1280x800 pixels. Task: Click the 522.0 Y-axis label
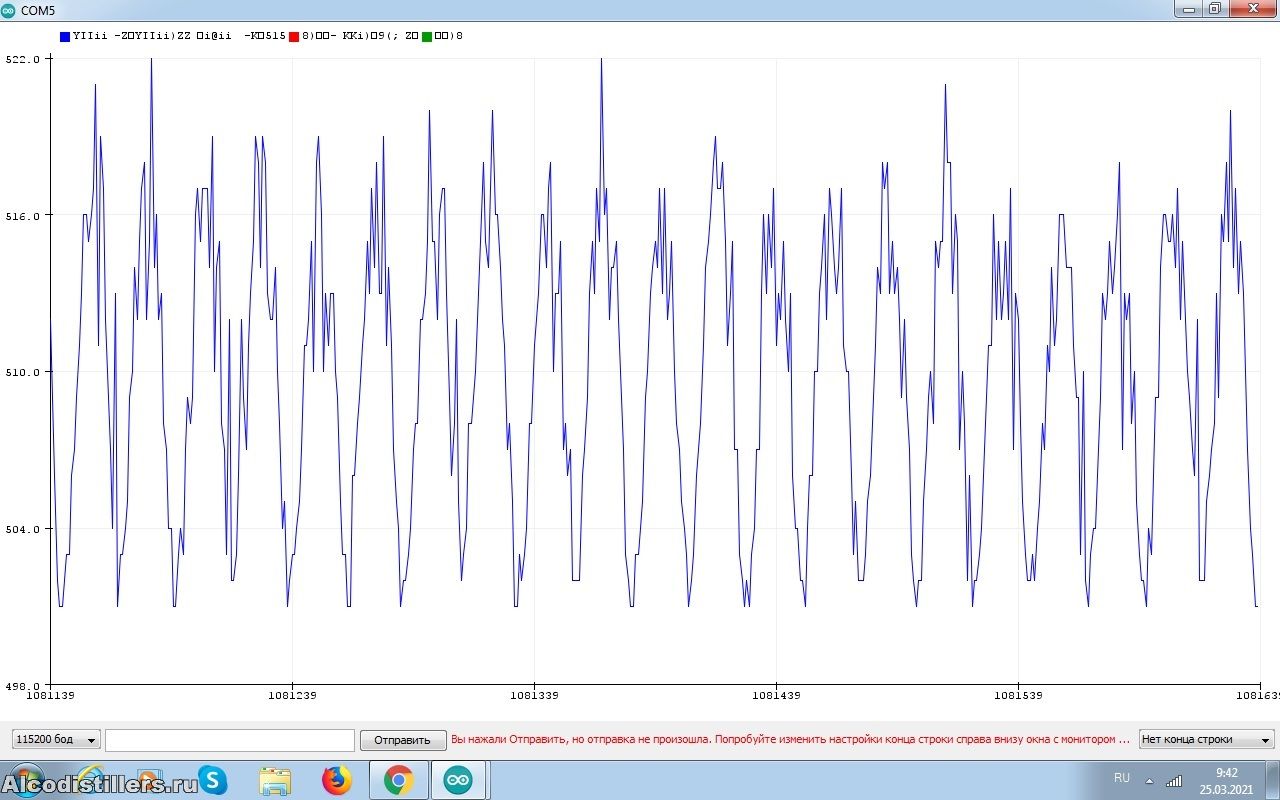pyautogui.click(x=23, y=59)
